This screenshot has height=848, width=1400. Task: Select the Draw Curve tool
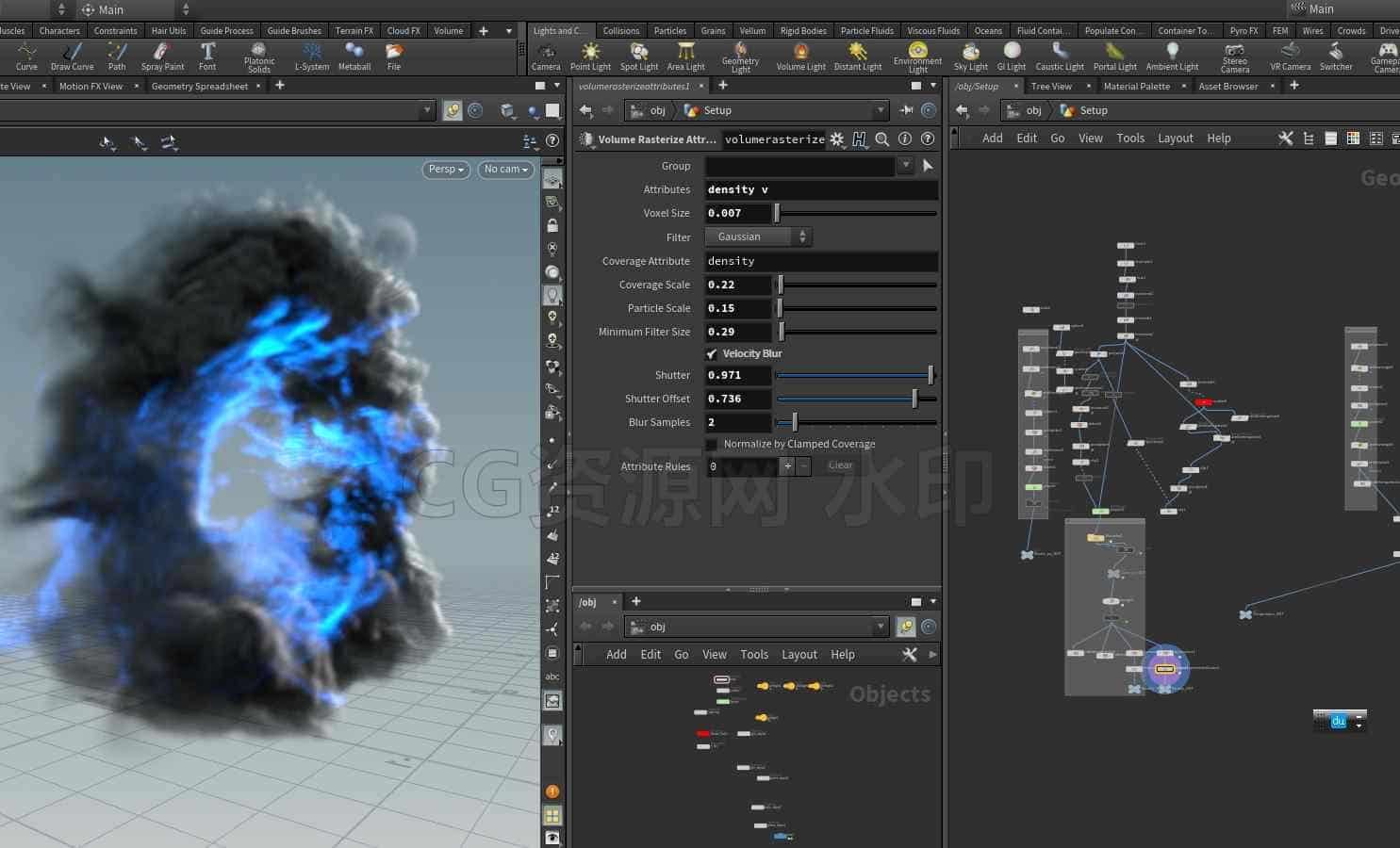pos(73,56)
